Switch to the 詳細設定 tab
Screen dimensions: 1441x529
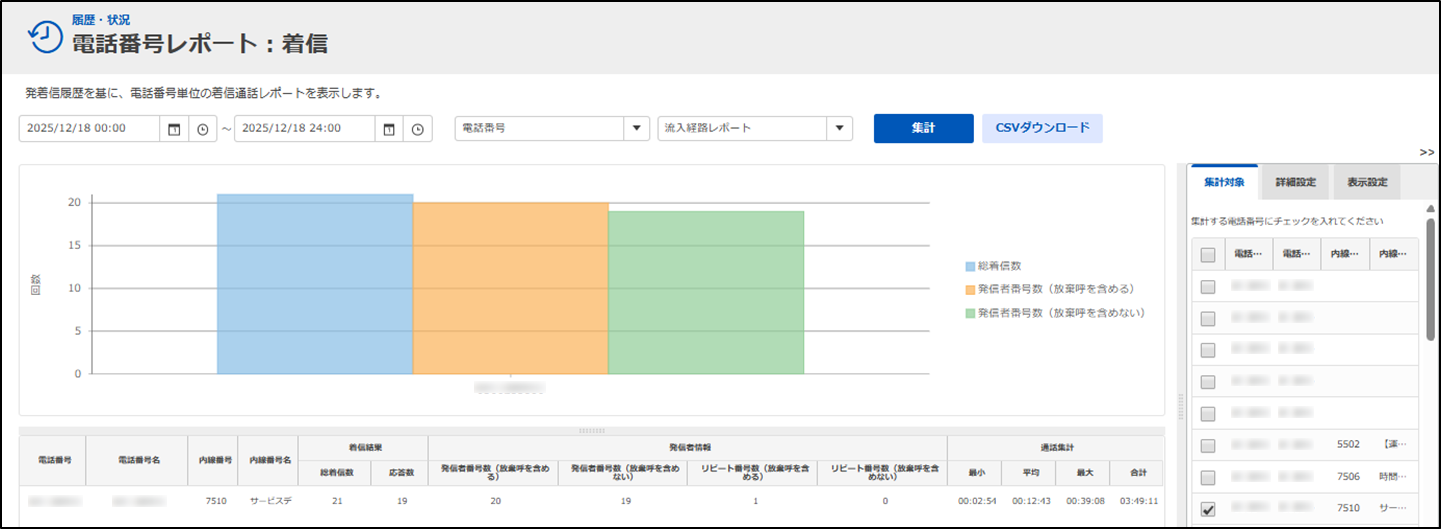pyautogui.click(x=1295, y=183)
